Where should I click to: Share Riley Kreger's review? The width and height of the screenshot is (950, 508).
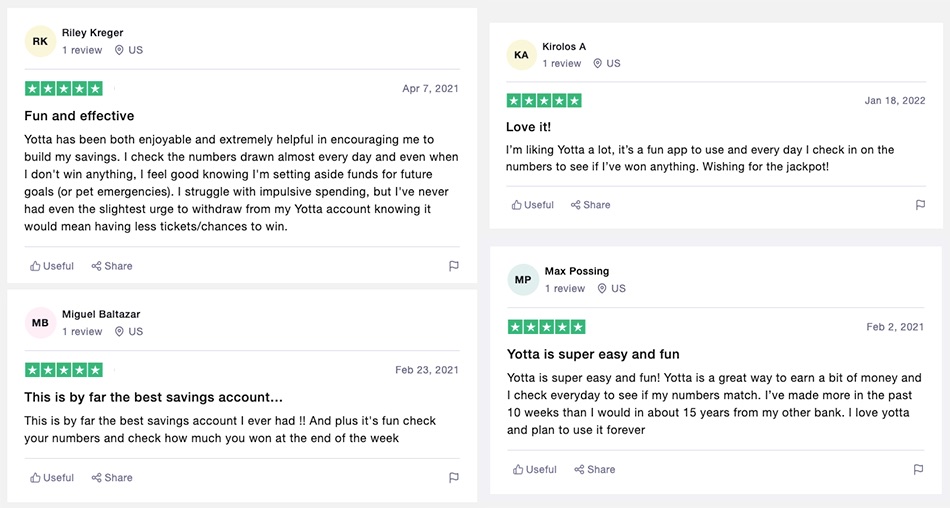click(112, 266)
